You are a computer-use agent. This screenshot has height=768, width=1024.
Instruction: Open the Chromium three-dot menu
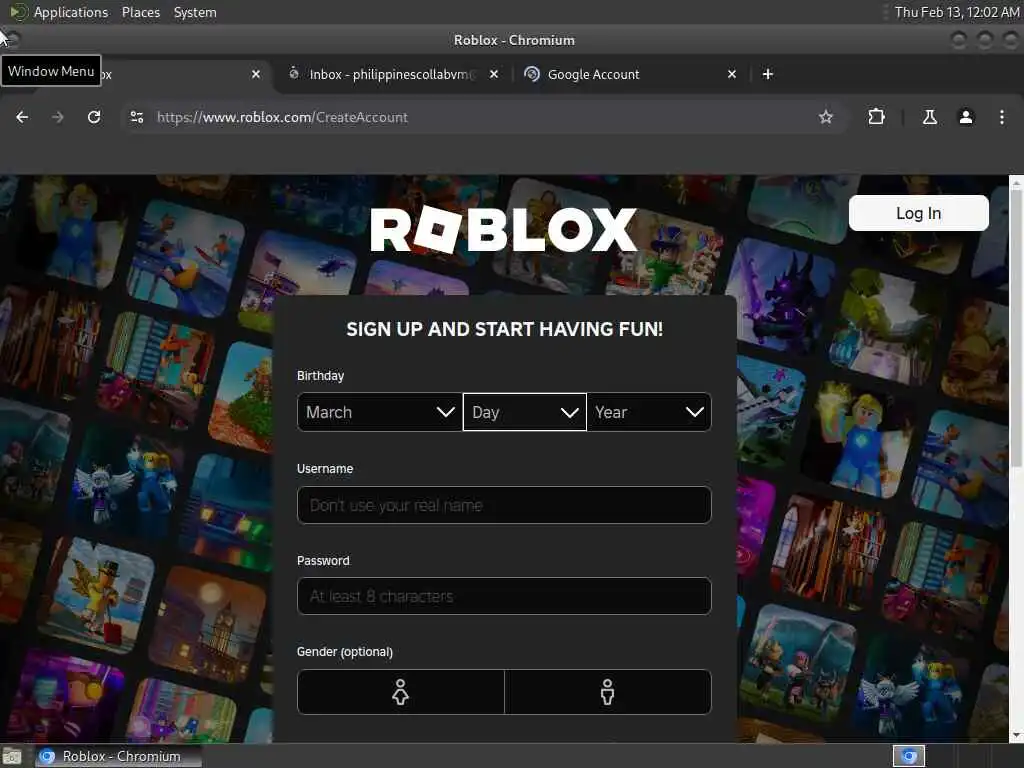[1002, 117]
